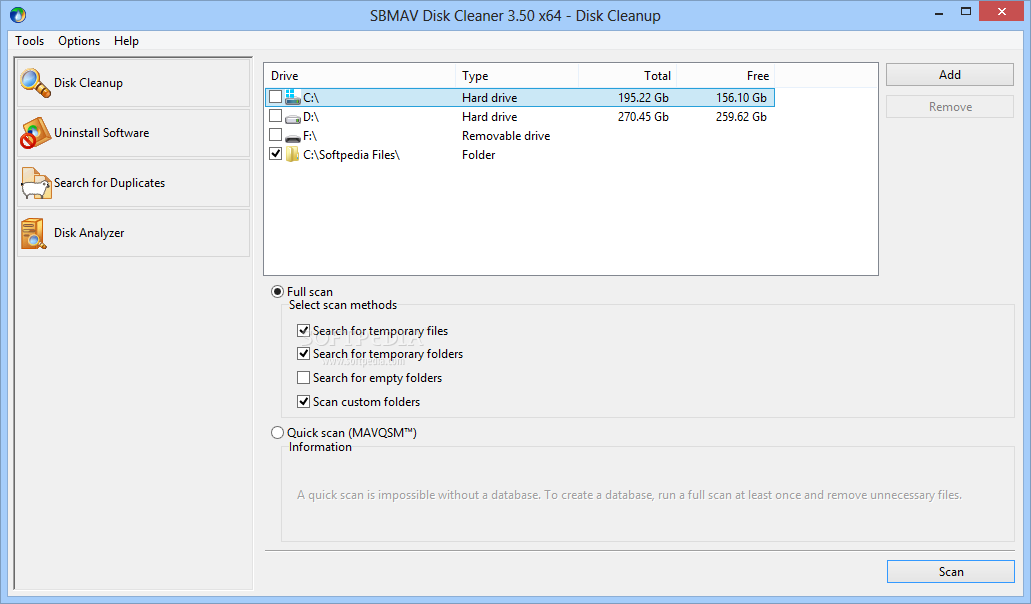Screen dimensions: 1031x604
Task: Click the F:\ removable drive icon
Action: click(293, 137)
